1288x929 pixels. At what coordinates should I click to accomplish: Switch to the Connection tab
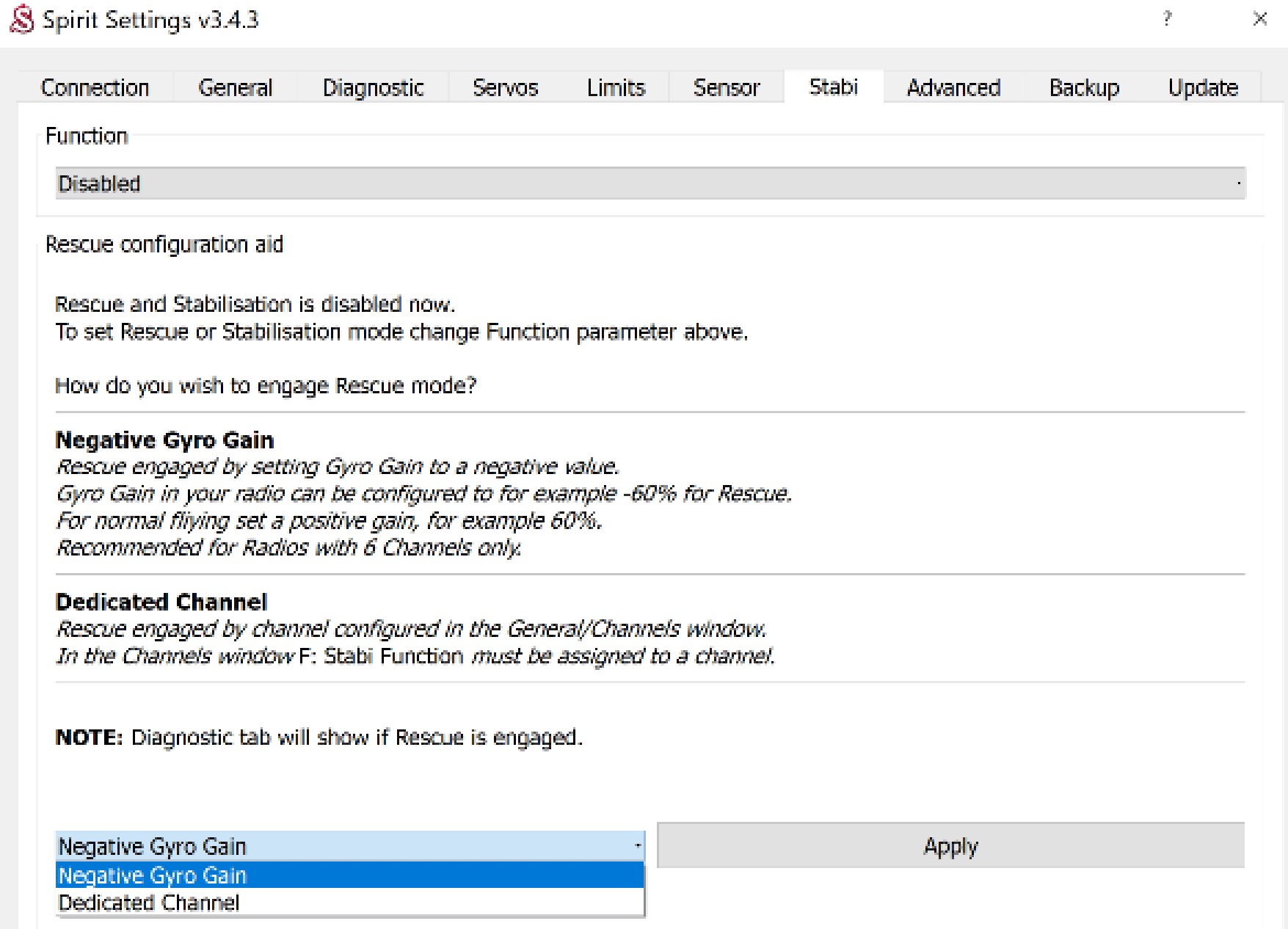pos(95,87)
